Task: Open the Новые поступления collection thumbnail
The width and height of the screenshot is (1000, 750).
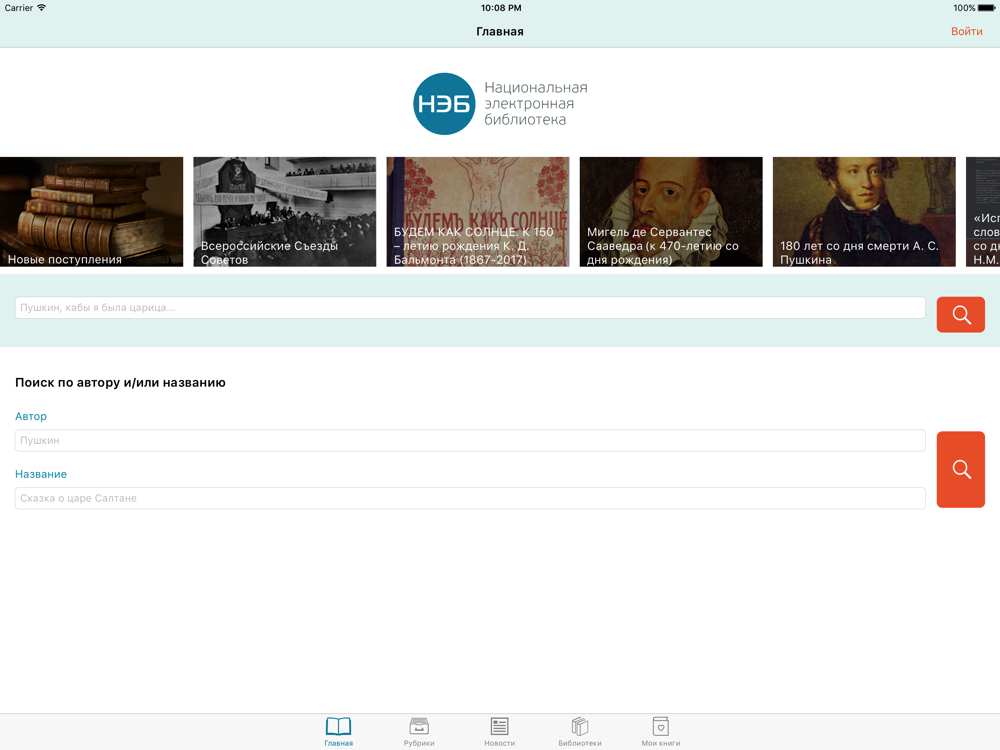Action: point(91,212)
